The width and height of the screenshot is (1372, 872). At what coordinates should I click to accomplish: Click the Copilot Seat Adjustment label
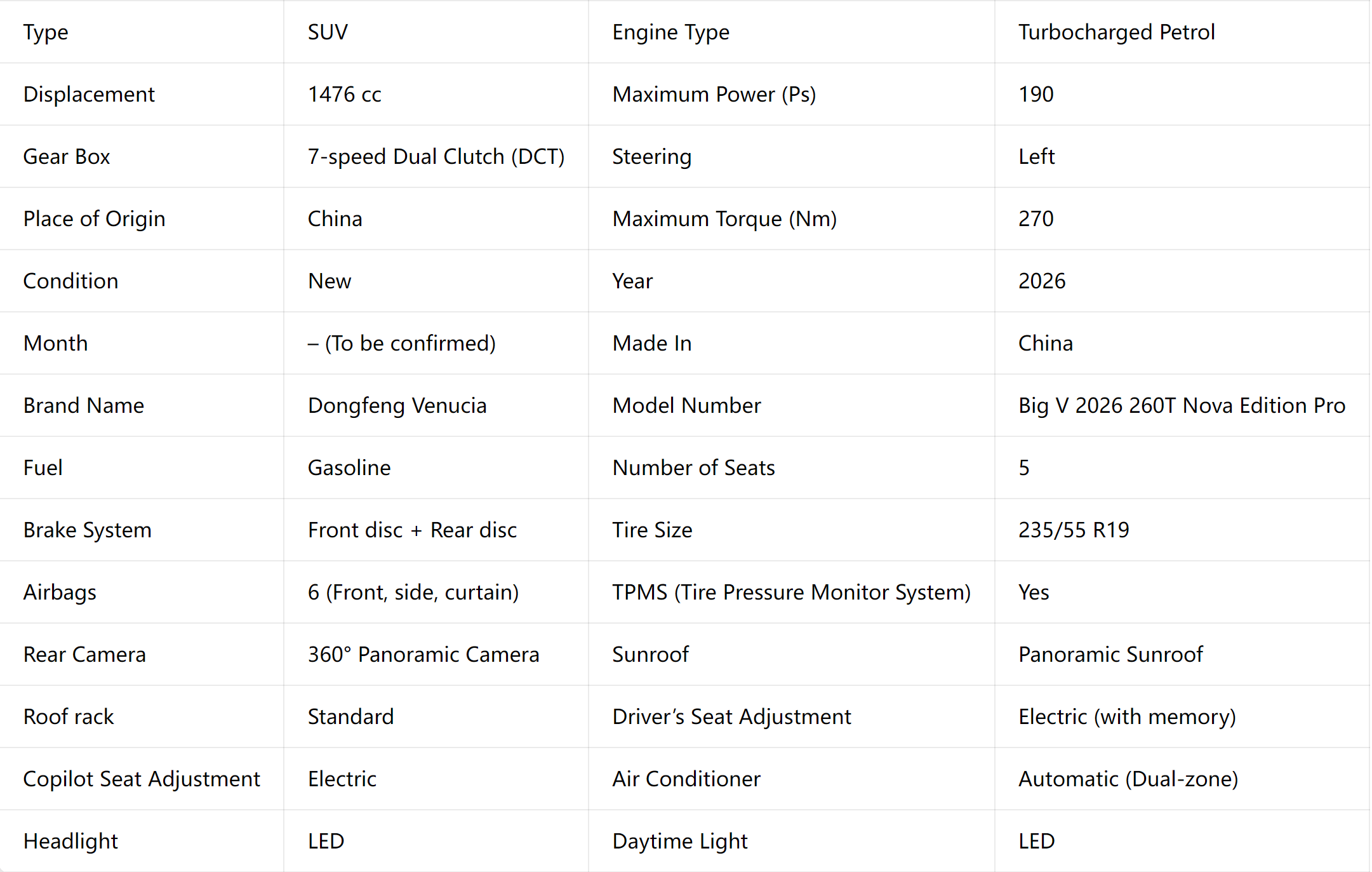pyautogui.click(x=142, y=779)
